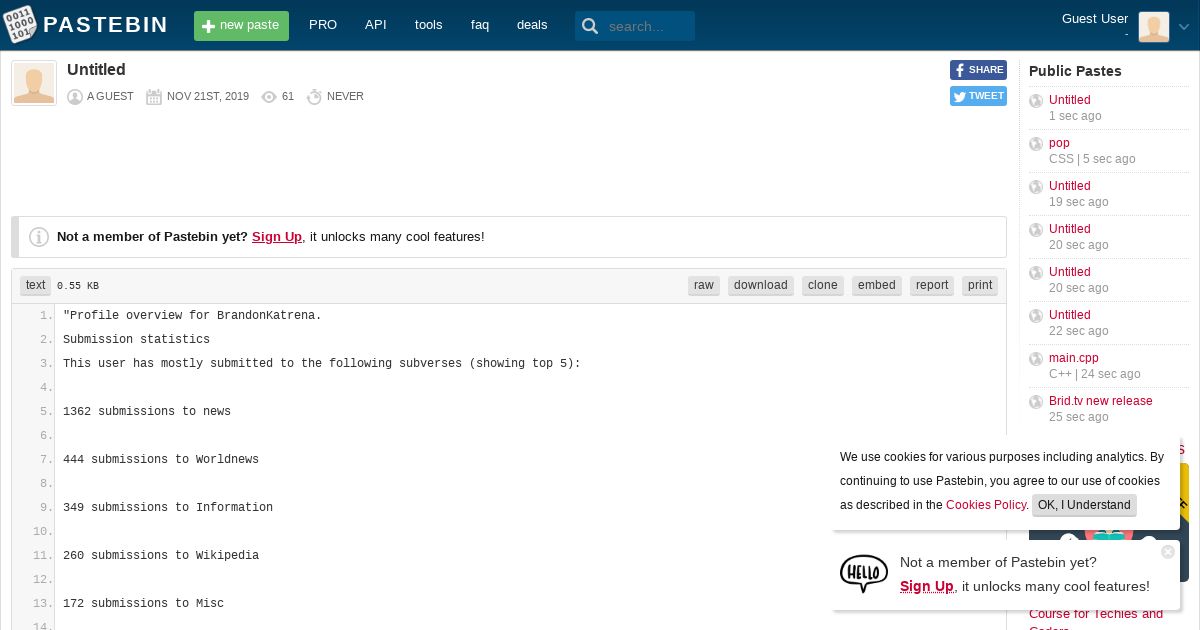This screenshot has width=1200, height=630.
Task: Open the Brid.tv new release paste
Action: (1101, 401)
